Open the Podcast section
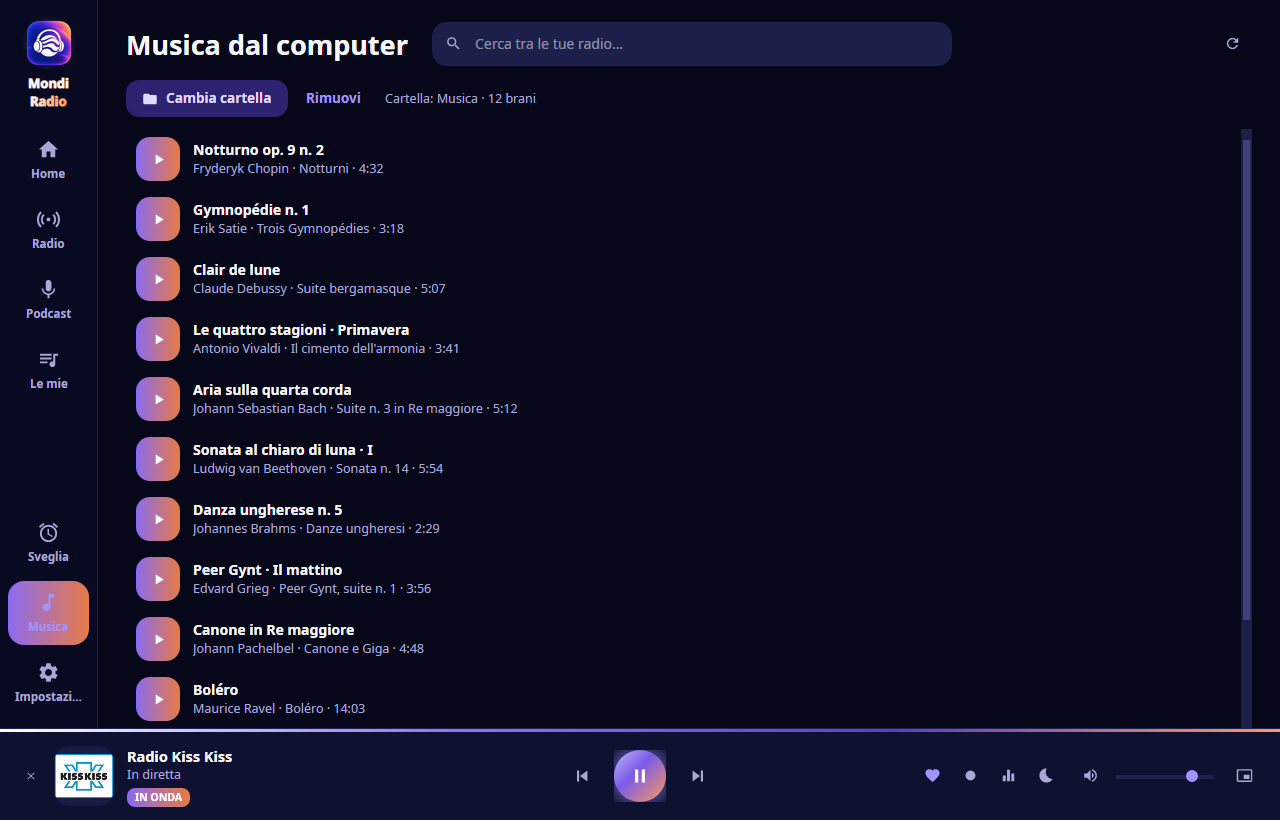This screenshot has width=1280, height=820. (x=48, y=300)
